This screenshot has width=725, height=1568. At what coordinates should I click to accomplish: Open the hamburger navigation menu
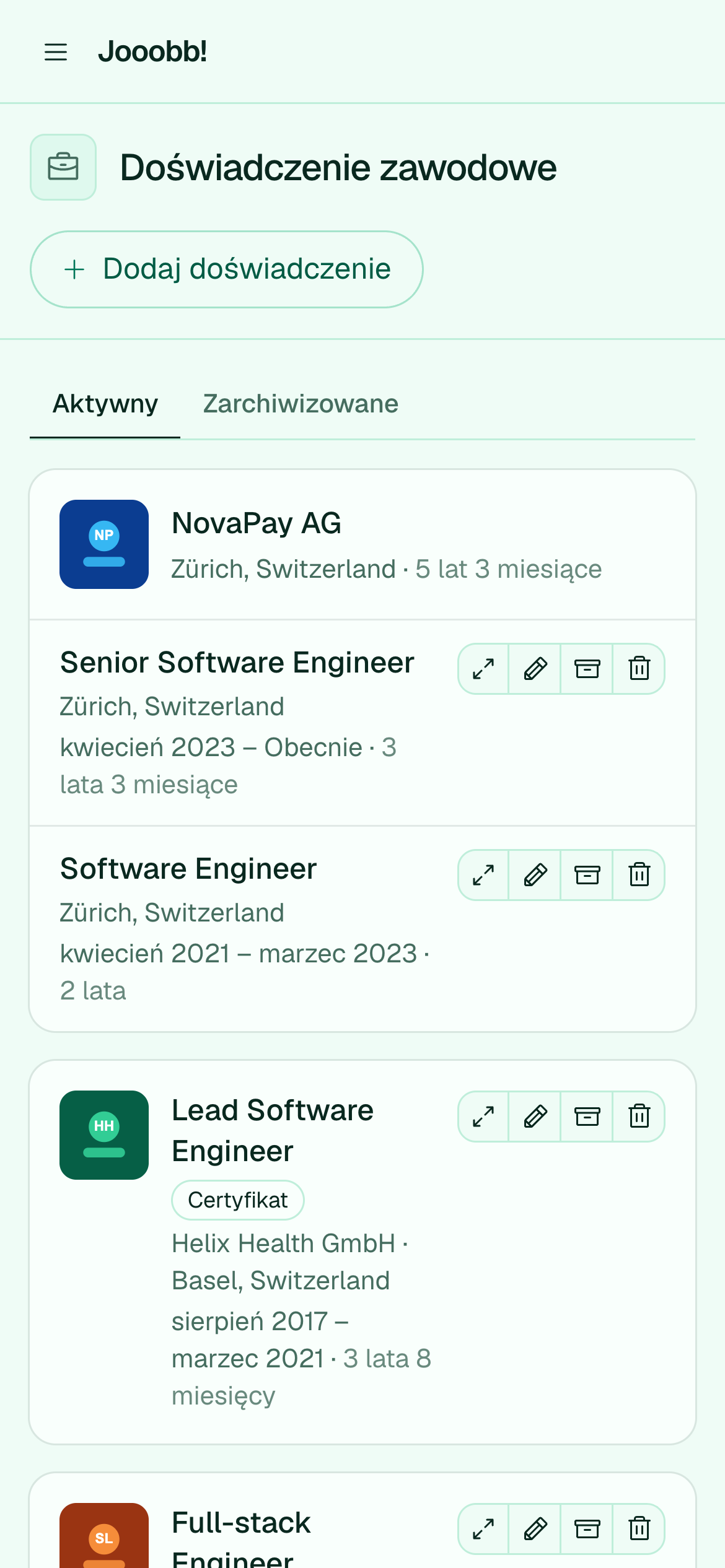click(x=56, y=52)
